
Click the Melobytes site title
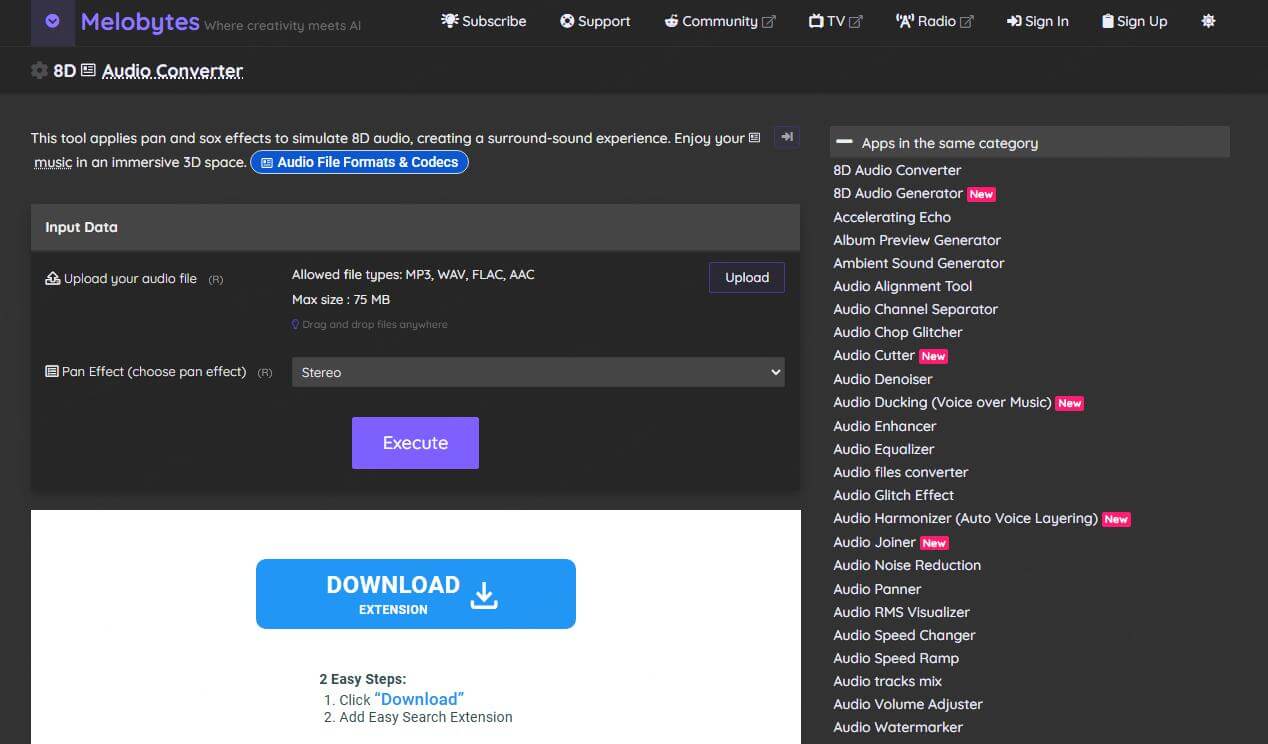[140, 21]
